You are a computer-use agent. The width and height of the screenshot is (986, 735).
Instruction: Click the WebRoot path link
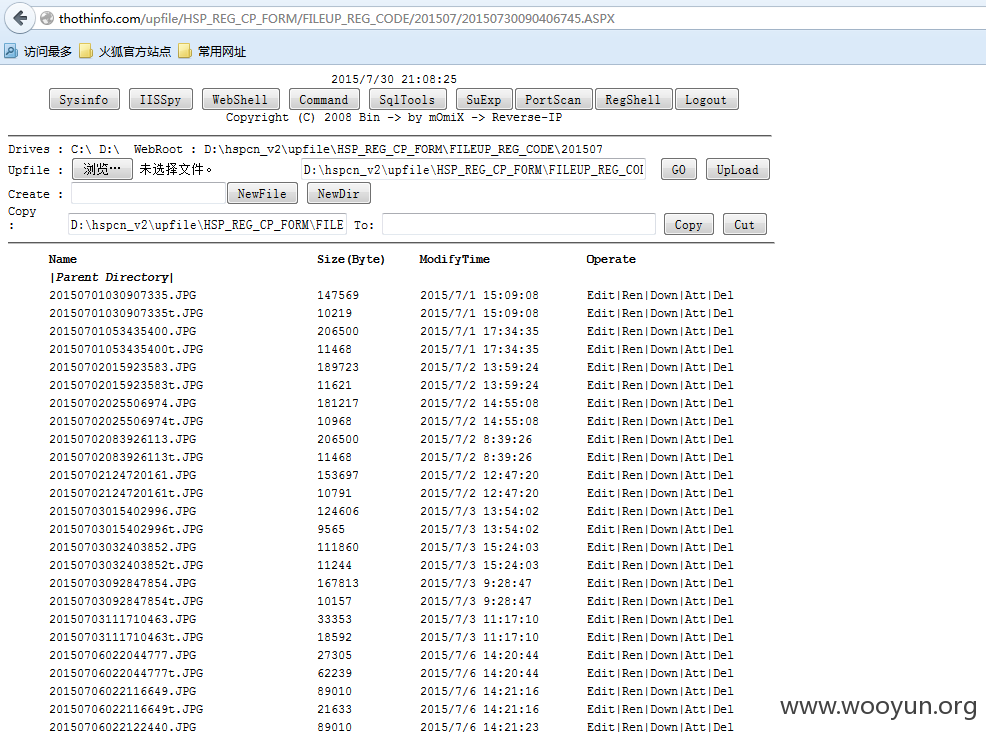coord(403,149)
